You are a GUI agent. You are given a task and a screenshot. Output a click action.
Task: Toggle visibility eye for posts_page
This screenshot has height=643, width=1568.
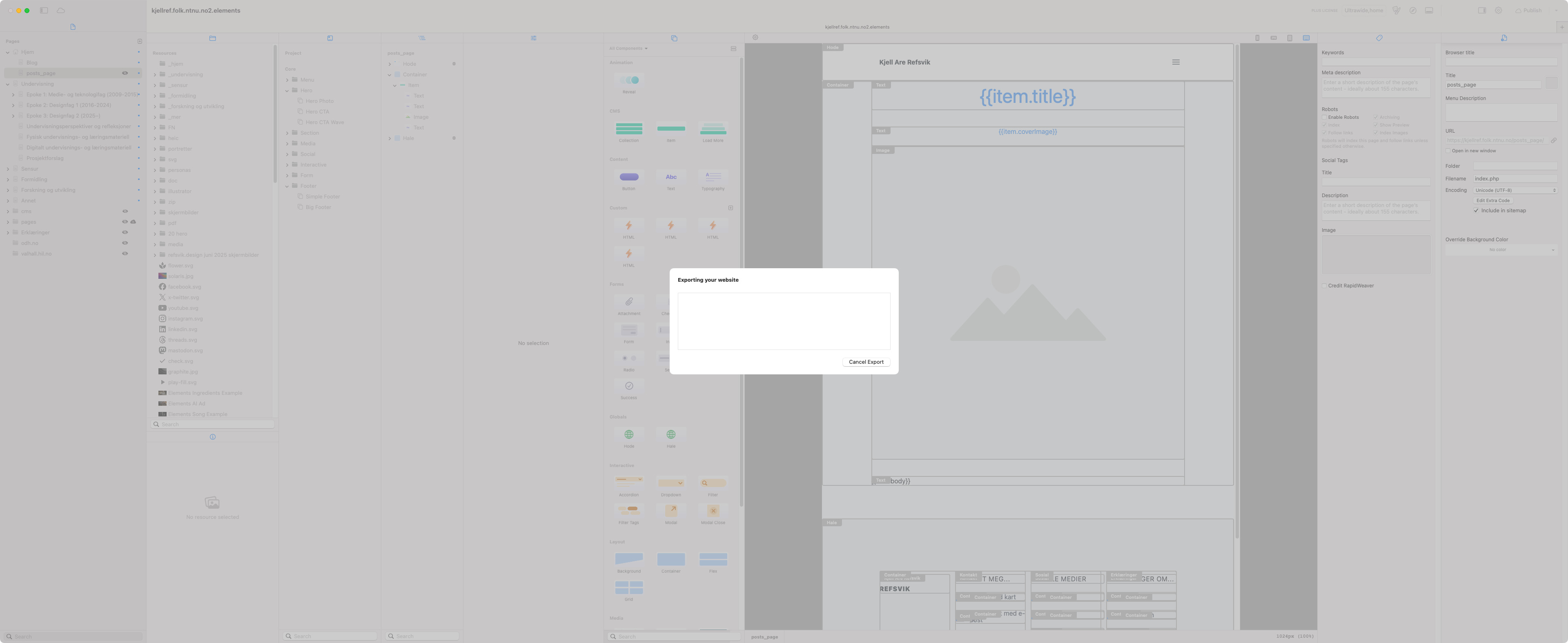coord(125,73)
